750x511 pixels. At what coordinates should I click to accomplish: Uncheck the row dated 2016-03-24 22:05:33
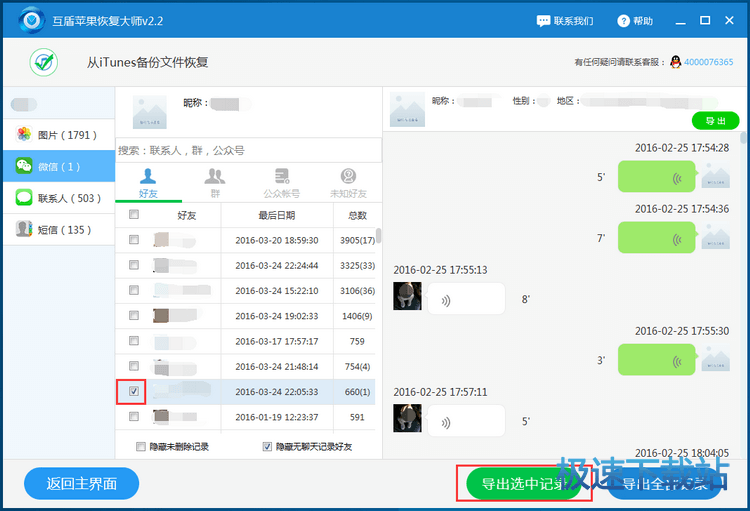(x=134, y=391)
